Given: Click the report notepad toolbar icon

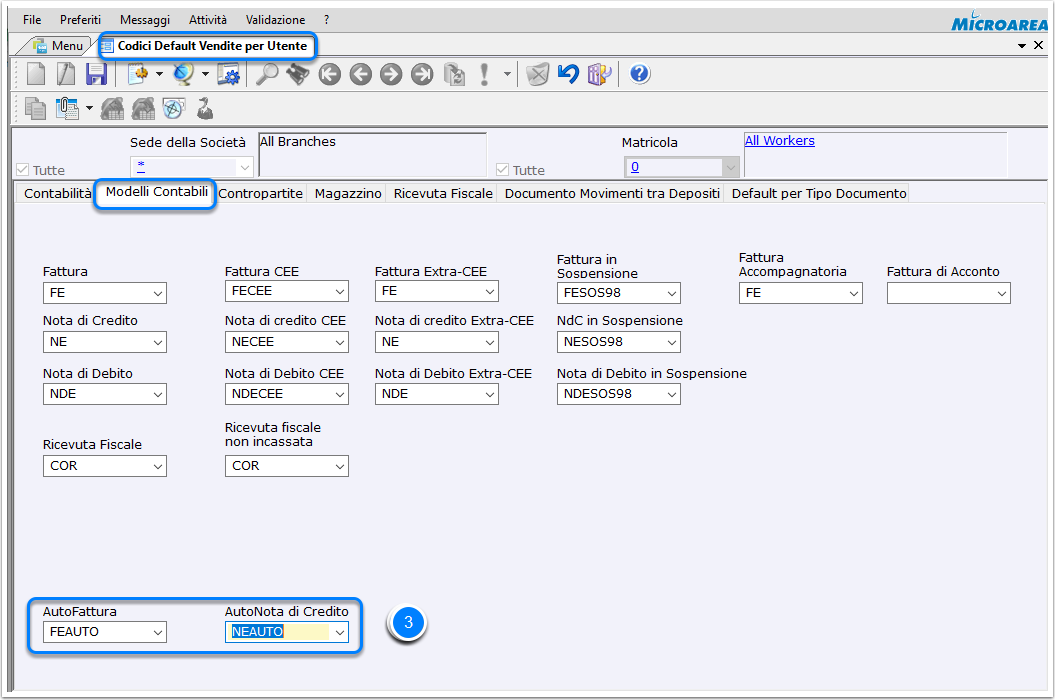Looking at the screenshot, I should click(x=138, y=74).
